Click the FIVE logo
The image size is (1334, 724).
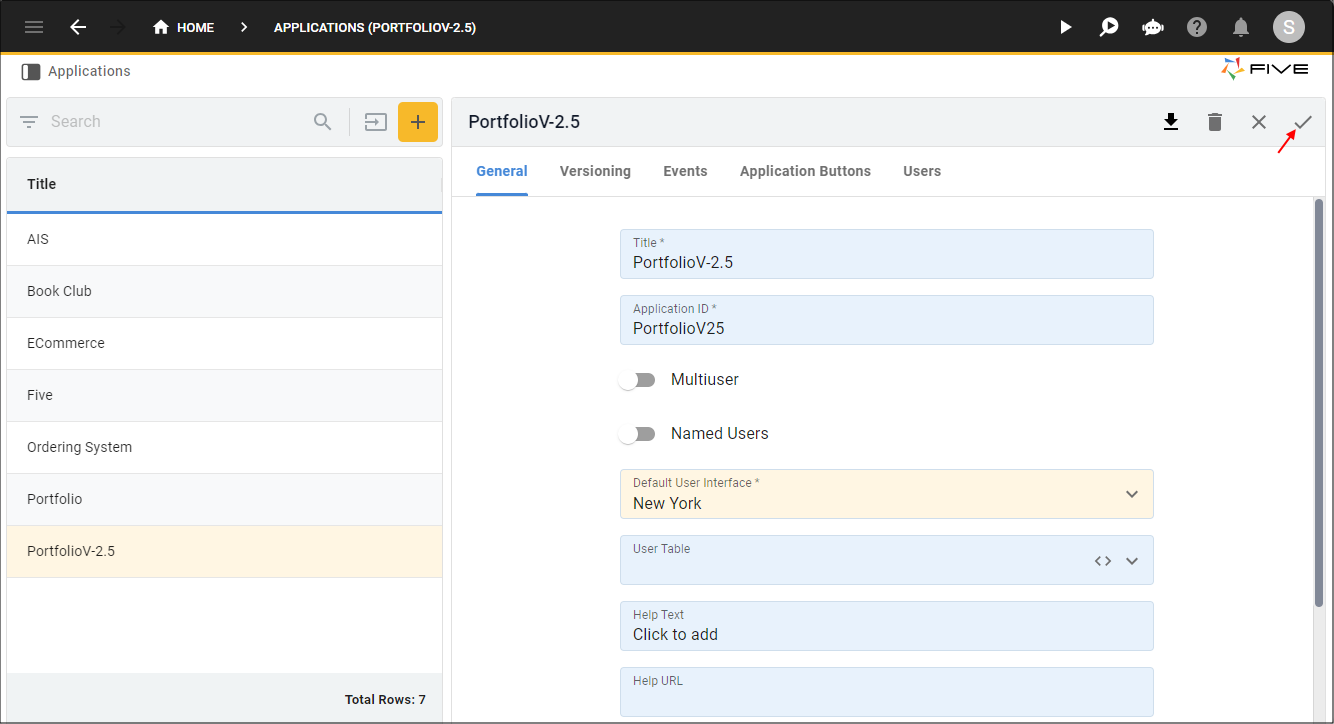tap(1265, 69)
